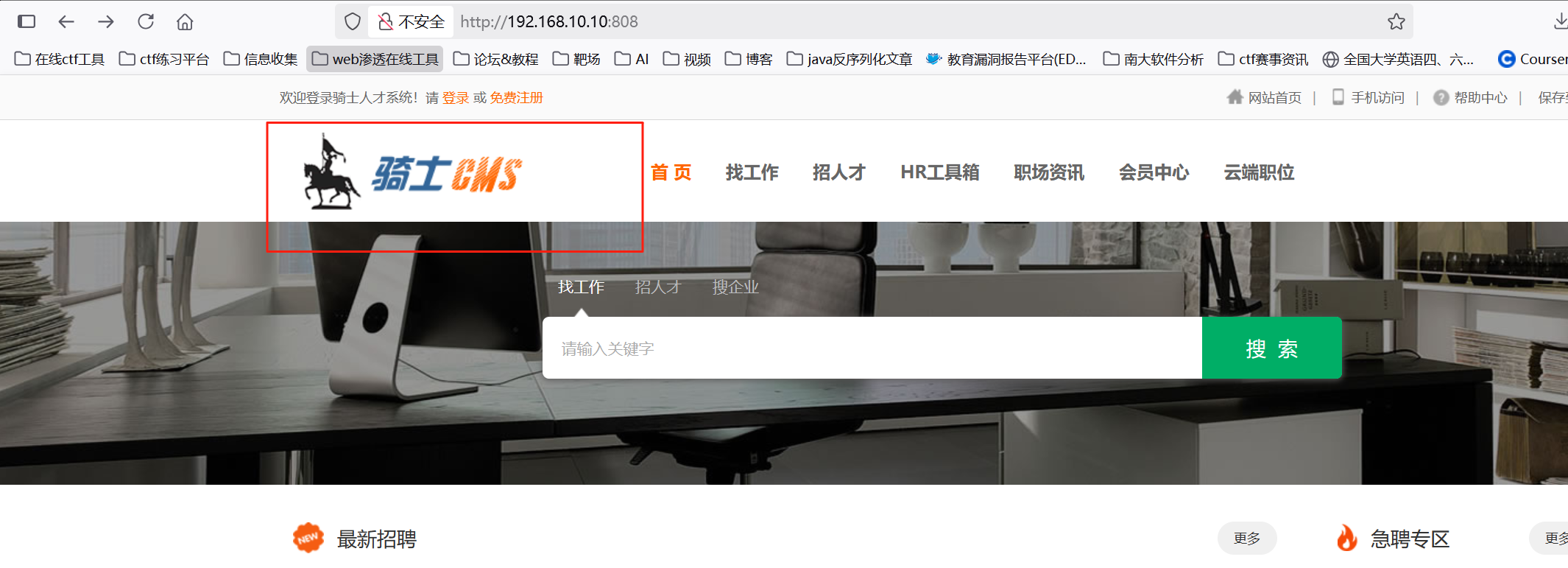Open AI bookmark folder
Viewport: 1568px width, 568px height.
tap(632, 59)
